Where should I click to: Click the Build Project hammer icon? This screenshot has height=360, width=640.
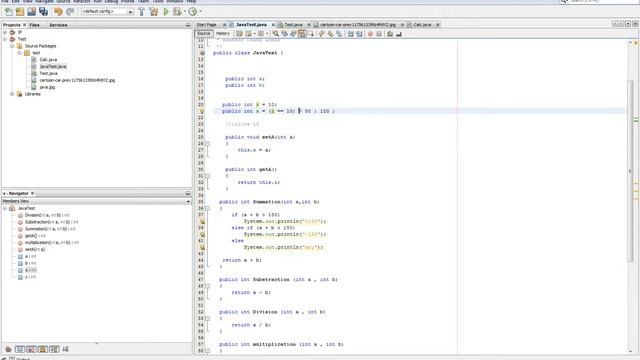pyautogui.click(x=142, y=12)
